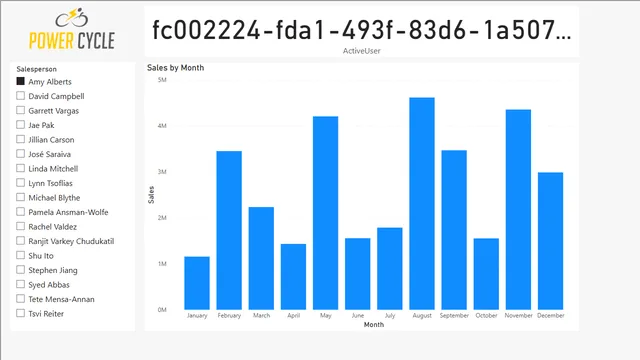This screenshot has height=360, width=640.
Task: Click the 'November' axis label
Action: coord(518,316)
